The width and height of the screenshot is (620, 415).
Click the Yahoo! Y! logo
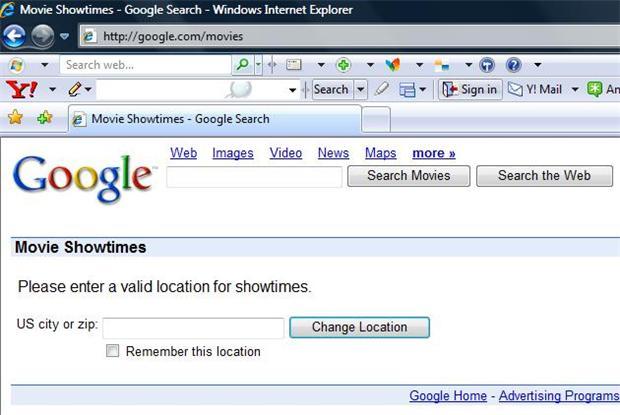22,89
